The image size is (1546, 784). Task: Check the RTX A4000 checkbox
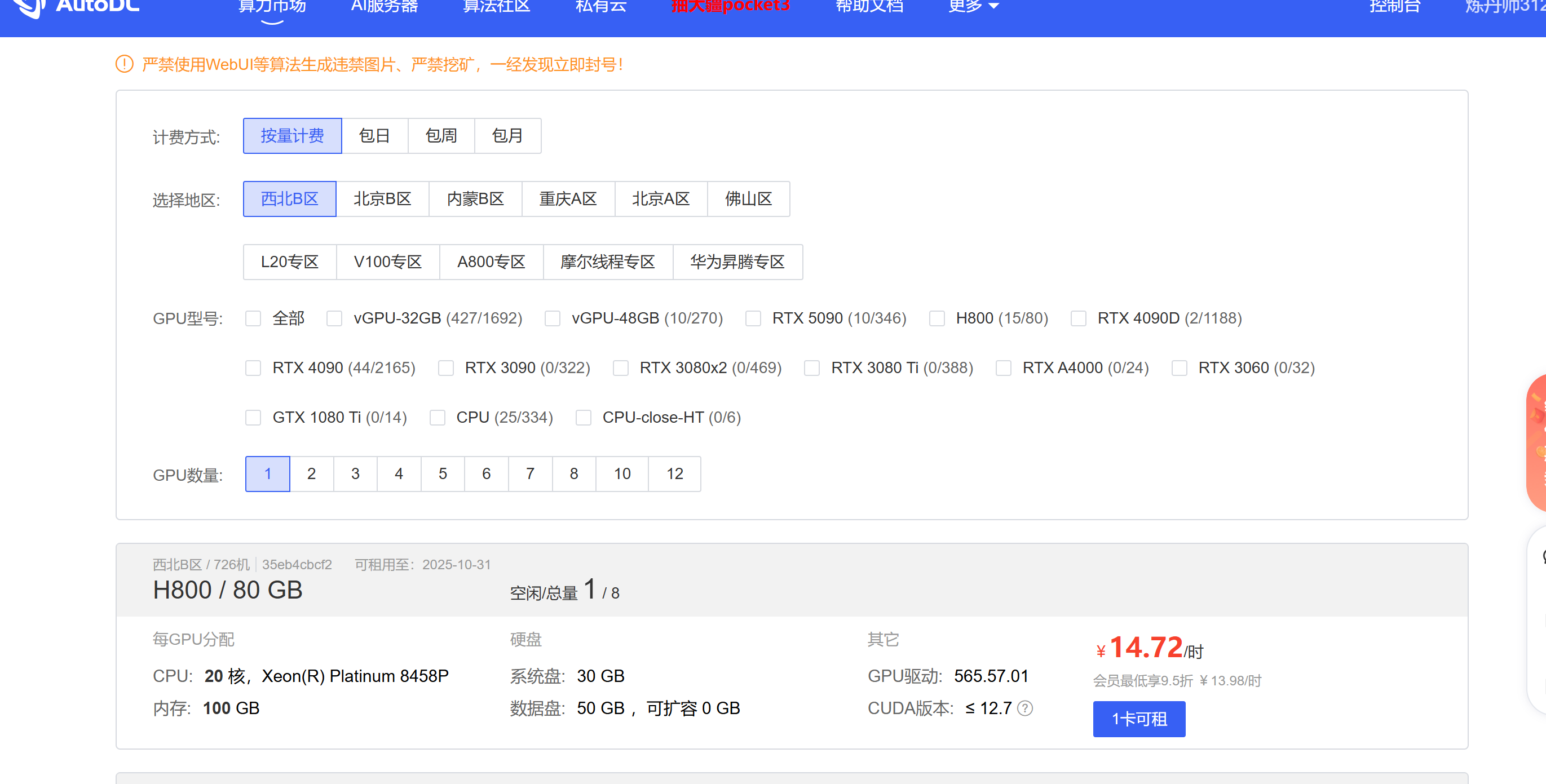[1004, 367]
